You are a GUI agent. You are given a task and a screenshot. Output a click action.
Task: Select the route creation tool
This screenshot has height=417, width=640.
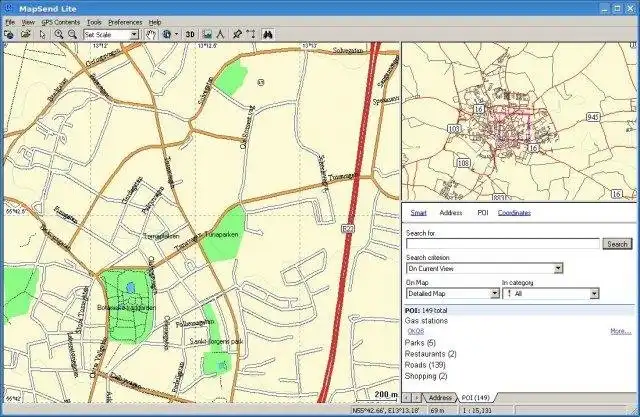click(251, 35)
